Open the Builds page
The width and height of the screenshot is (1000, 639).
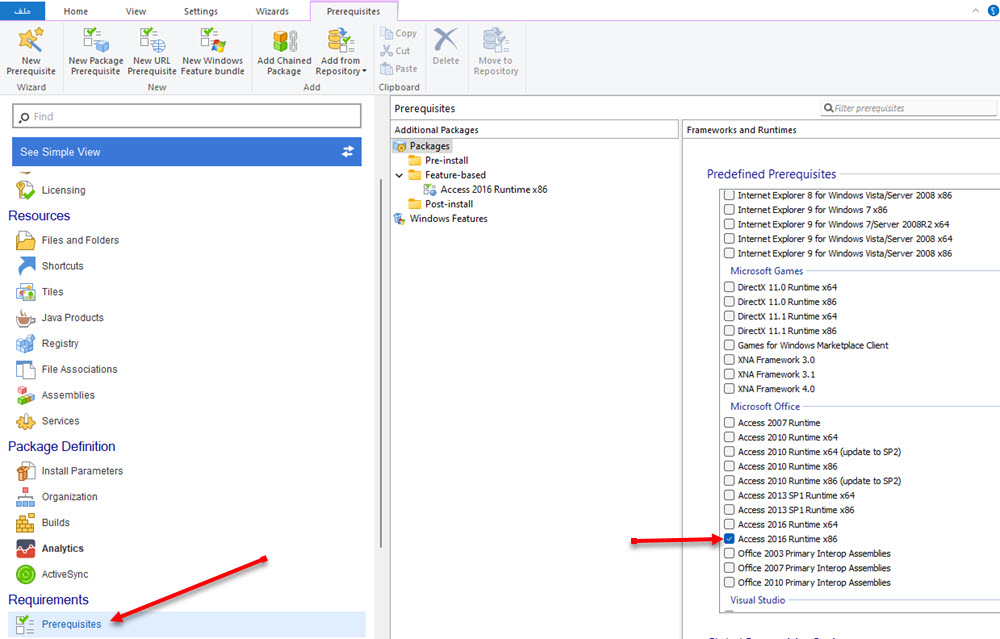[x=43, y=523]
